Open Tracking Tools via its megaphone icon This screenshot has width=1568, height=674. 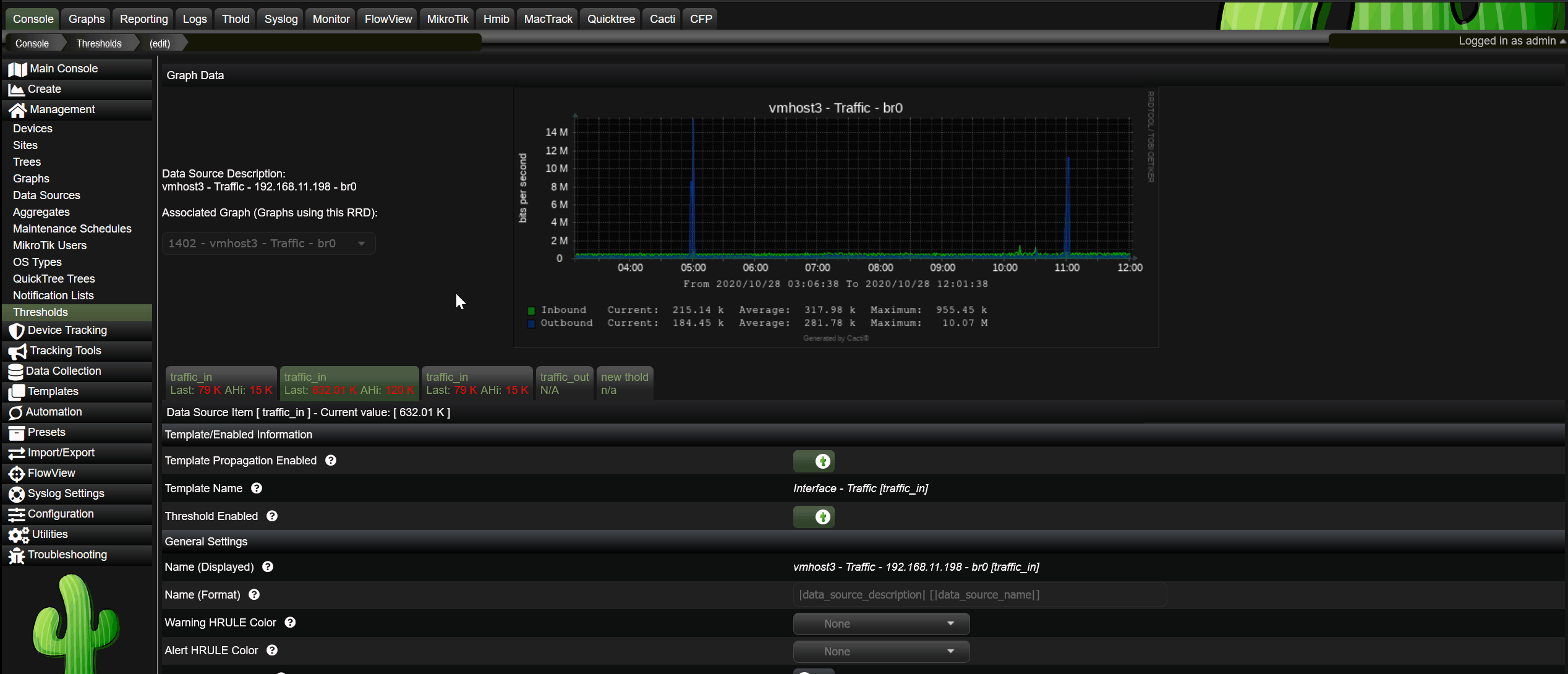coord(17,351)
